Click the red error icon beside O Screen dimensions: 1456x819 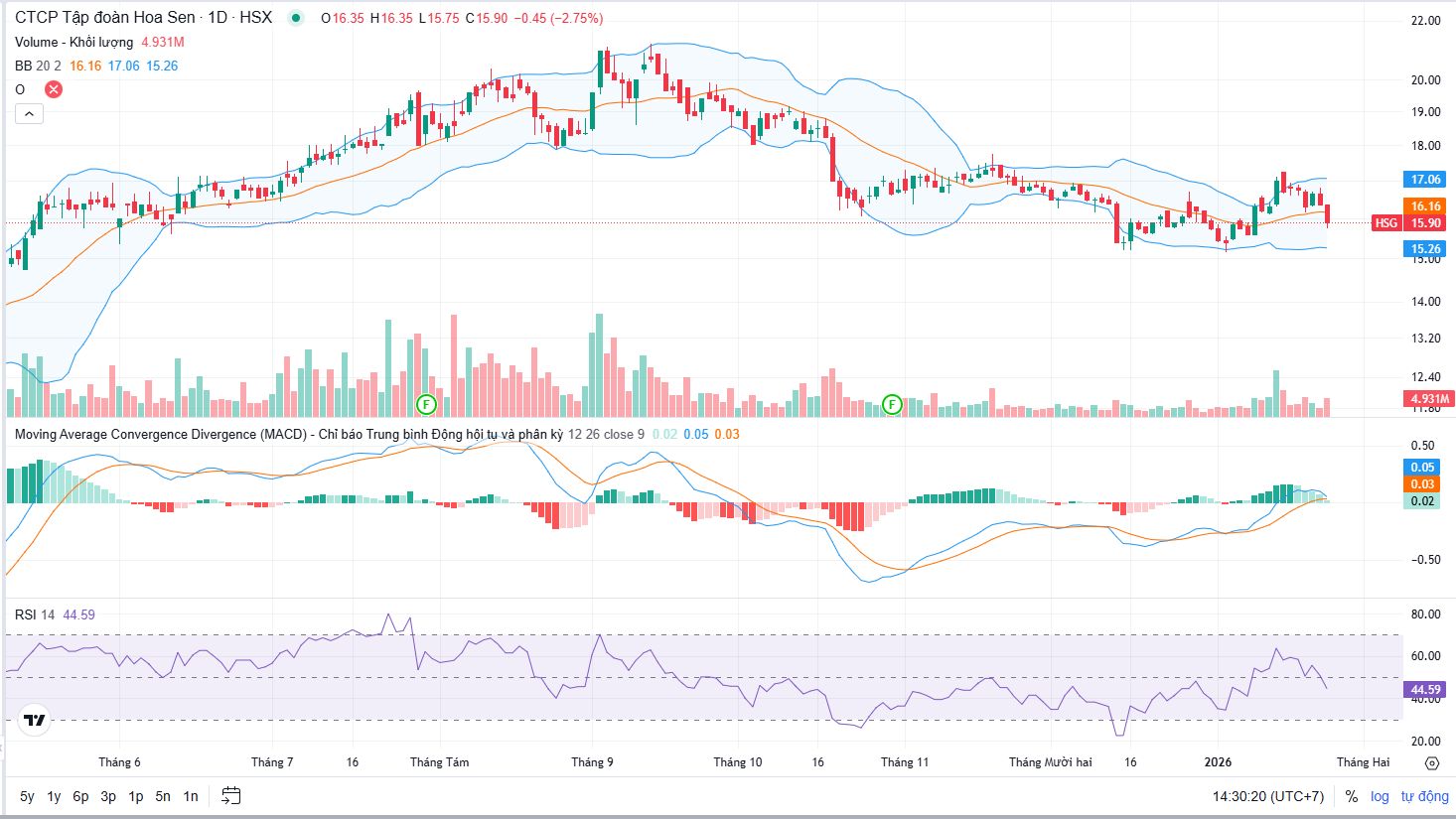(x=54, y=89)
